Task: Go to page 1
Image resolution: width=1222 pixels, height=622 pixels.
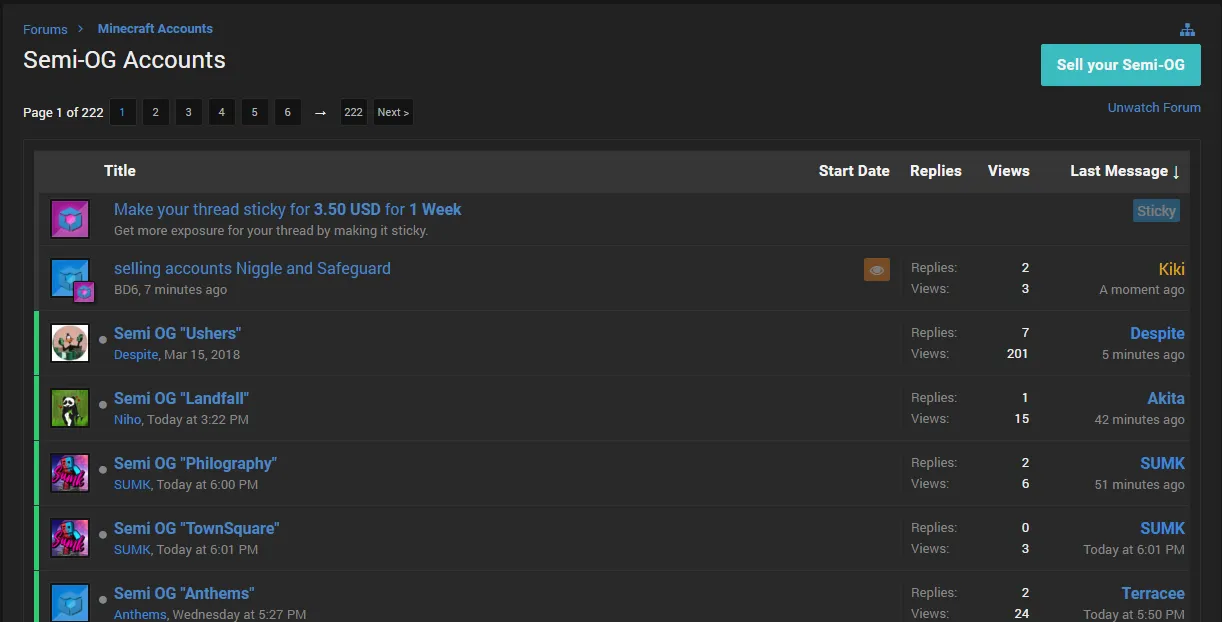Action: click(x=122, y=112)
